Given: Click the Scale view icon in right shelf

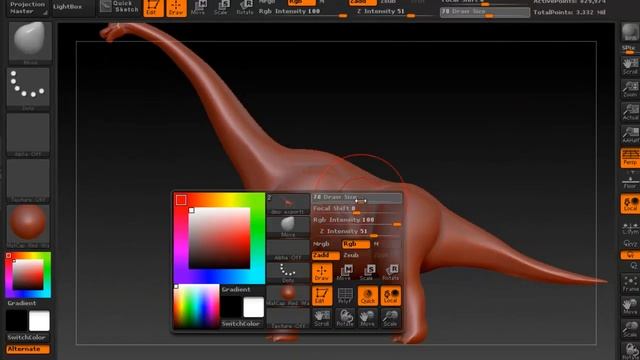Looking at the screenshot, I should [630, 329].
